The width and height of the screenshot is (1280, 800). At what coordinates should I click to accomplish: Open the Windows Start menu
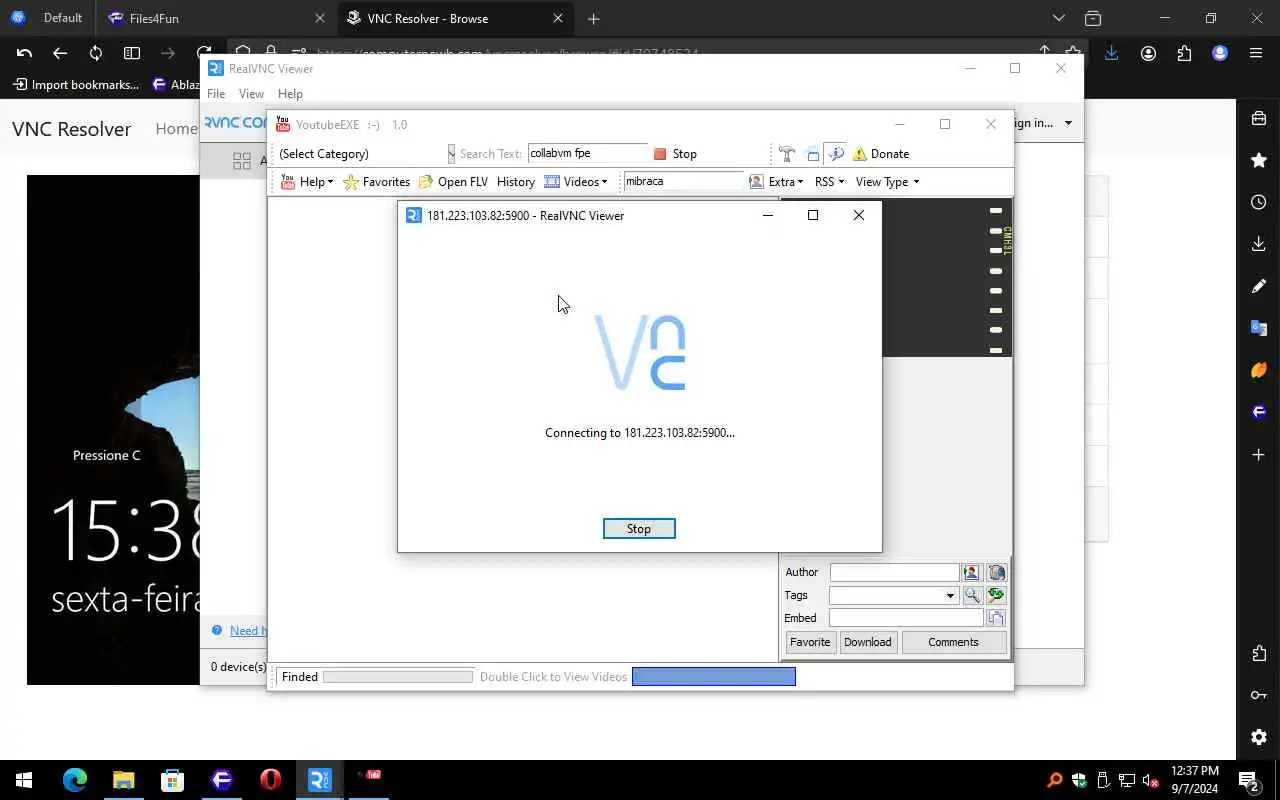click(24, 780)
